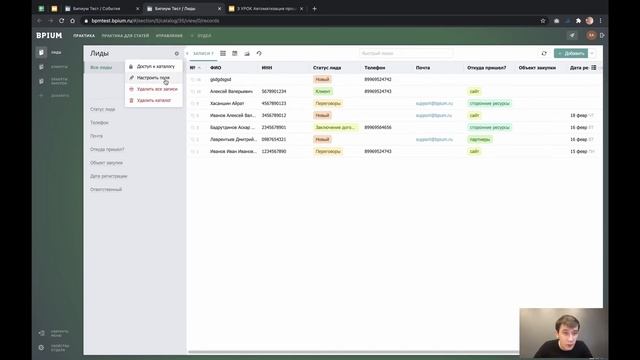Choose Удалить все записи menu entry
Screen dimensions: 640x360
click(x=153, y=89)
